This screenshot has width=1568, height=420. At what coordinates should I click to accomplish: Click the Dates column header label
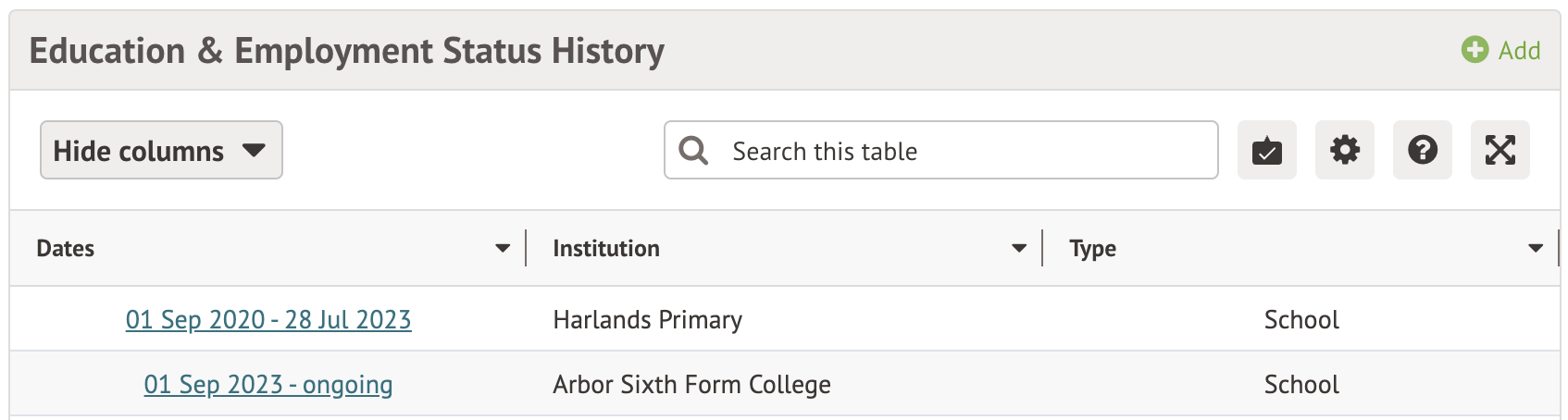point(66,248)
